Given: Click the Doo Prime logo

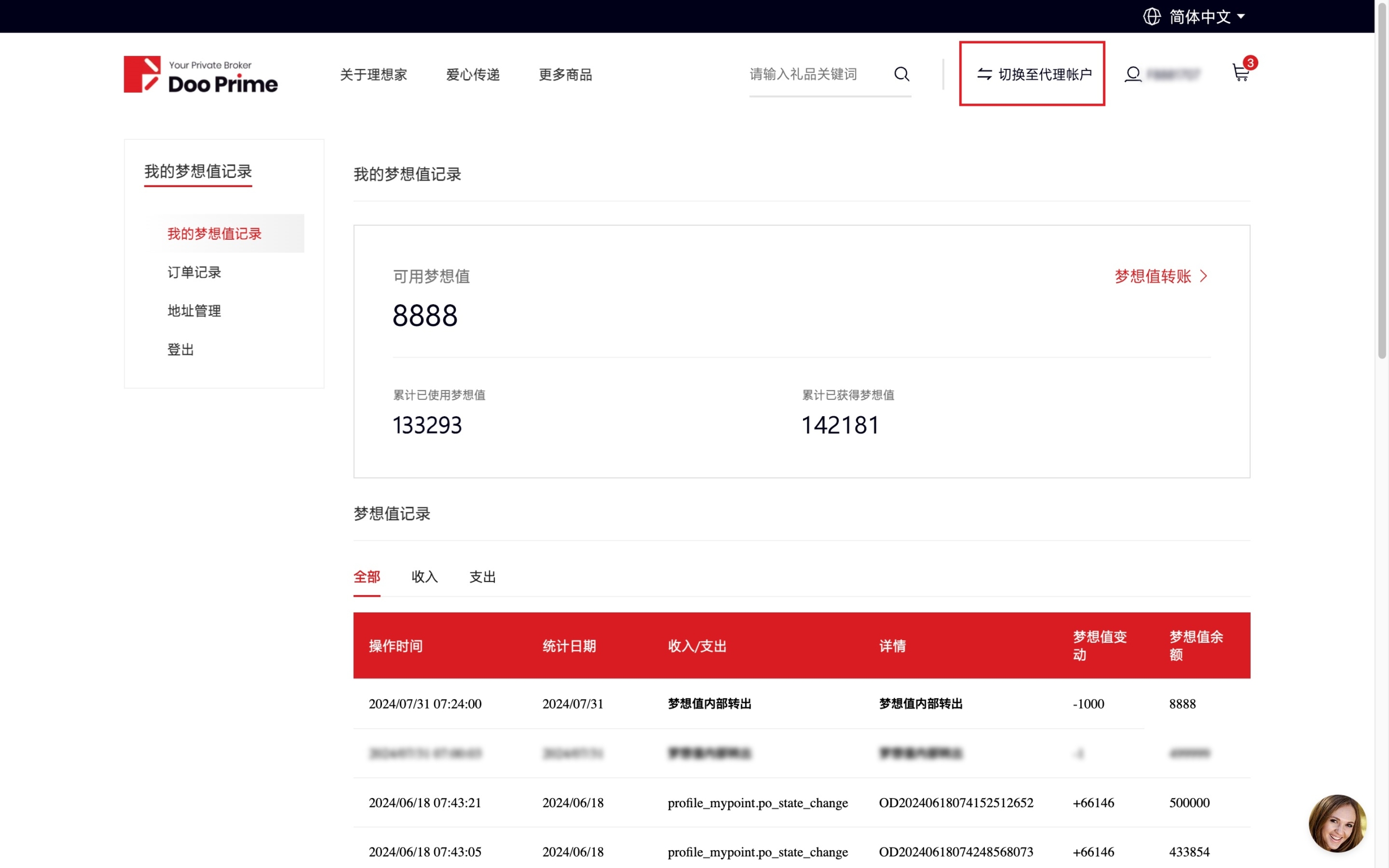Looking at the screenshot, I should click(200, 75).
